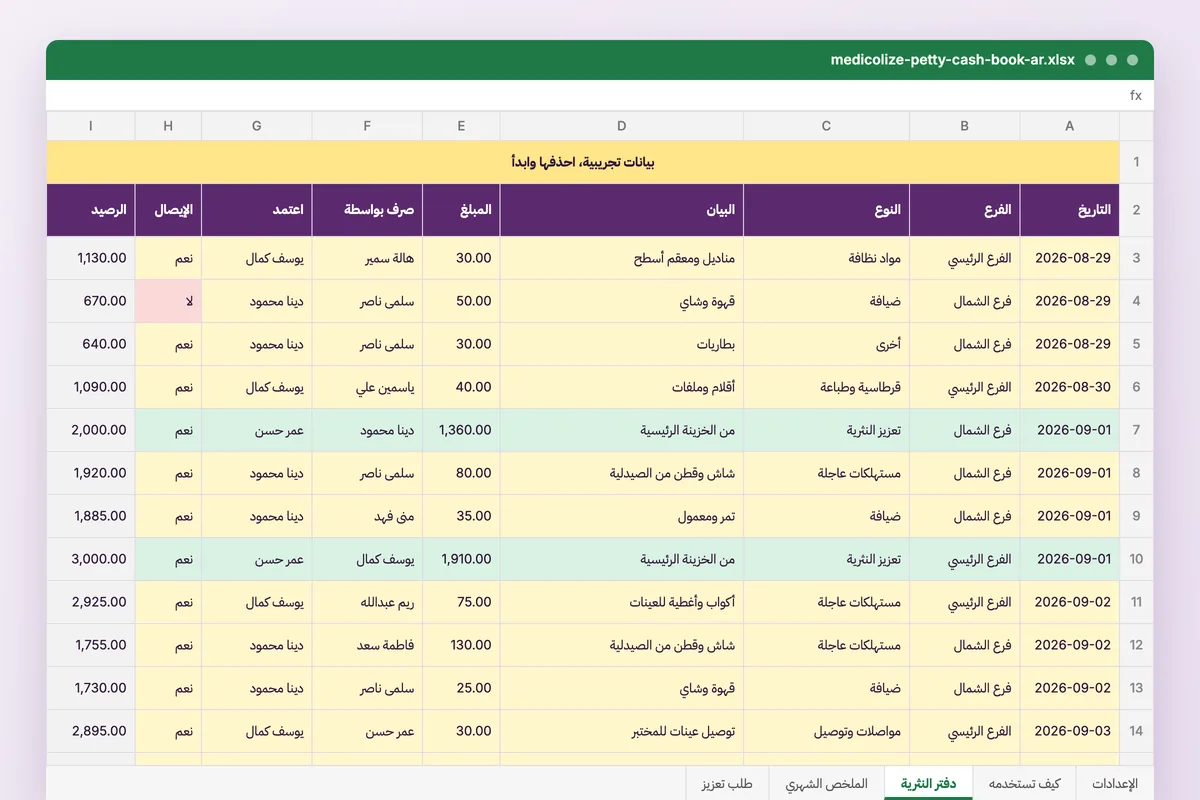This screenshot has width=1200, height=800.
Task: Click the الرصيد header cell
Action: (x=91, y=210)
